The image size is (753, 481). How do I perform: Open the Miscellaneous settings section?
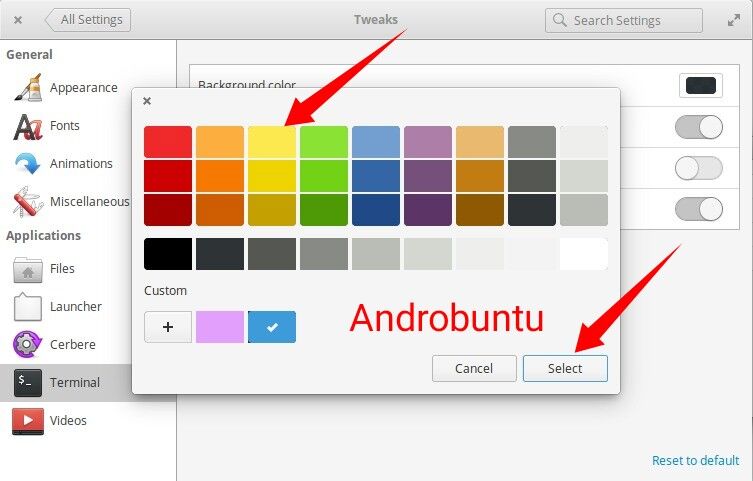(90, 202)
